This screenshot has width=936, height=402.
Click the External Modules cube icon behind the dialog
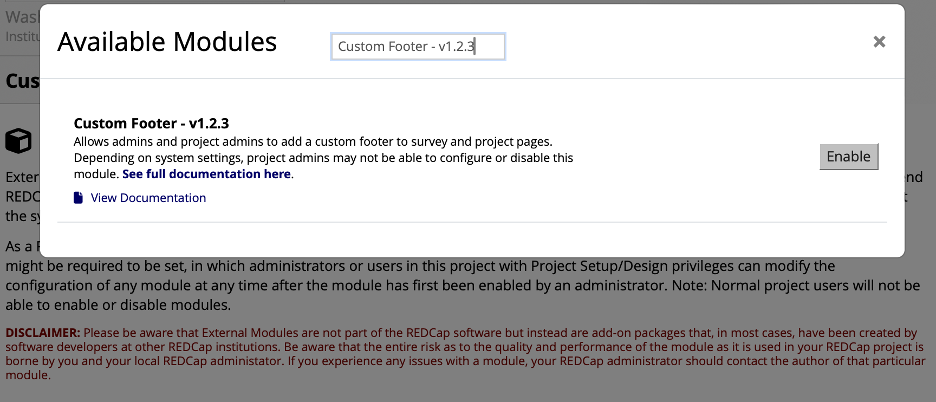pyautogui.click(x=19, y=141)
